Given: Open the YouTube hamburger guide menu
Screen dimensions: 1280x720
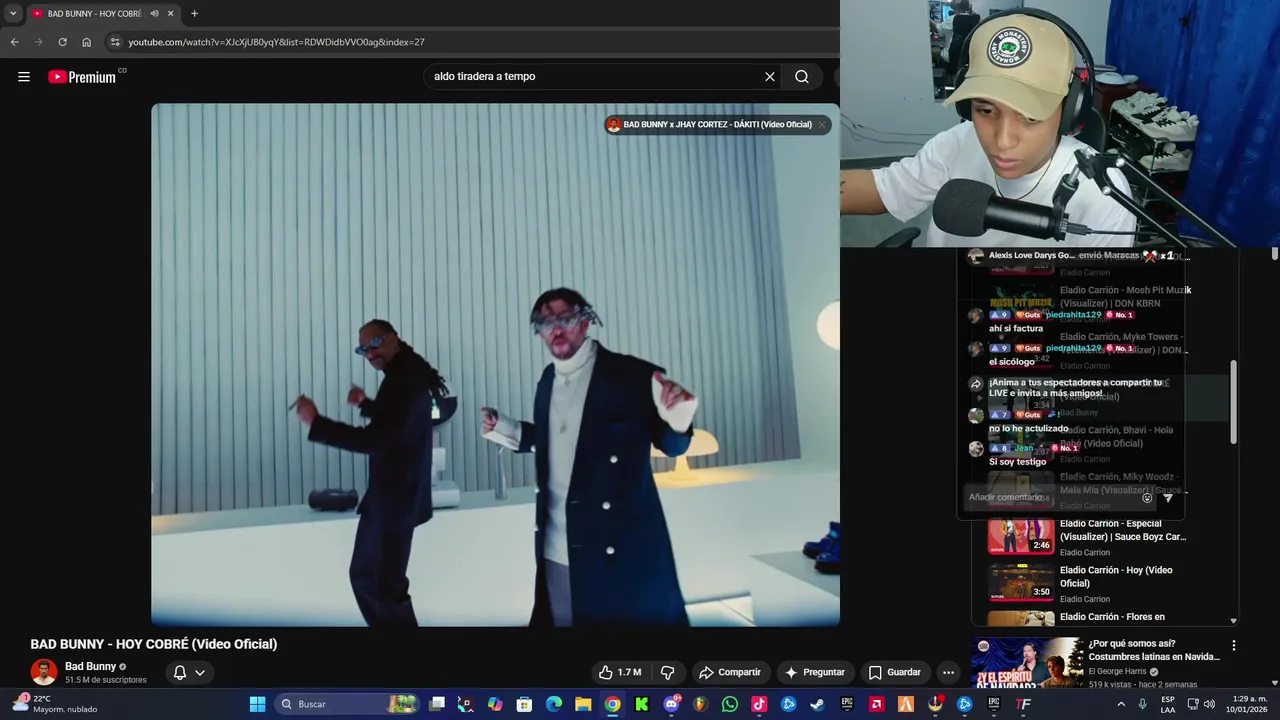Looking at the screenshot, I should [x=24, y=77].
